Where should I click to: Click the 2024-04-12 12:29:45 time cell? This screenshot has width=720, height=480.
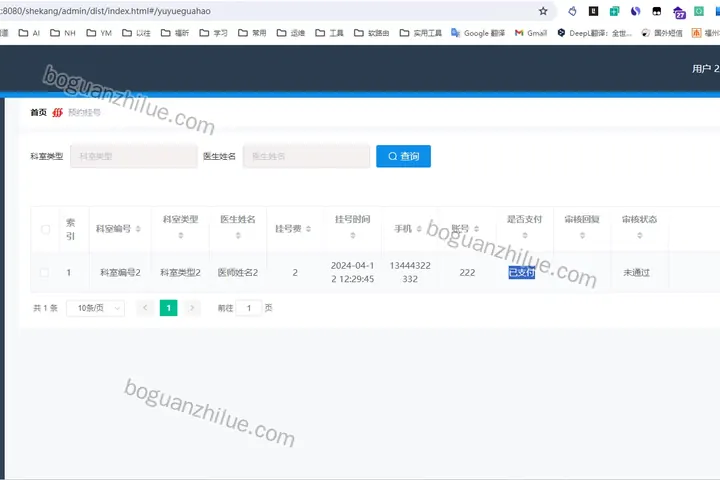tap(353, 272)
